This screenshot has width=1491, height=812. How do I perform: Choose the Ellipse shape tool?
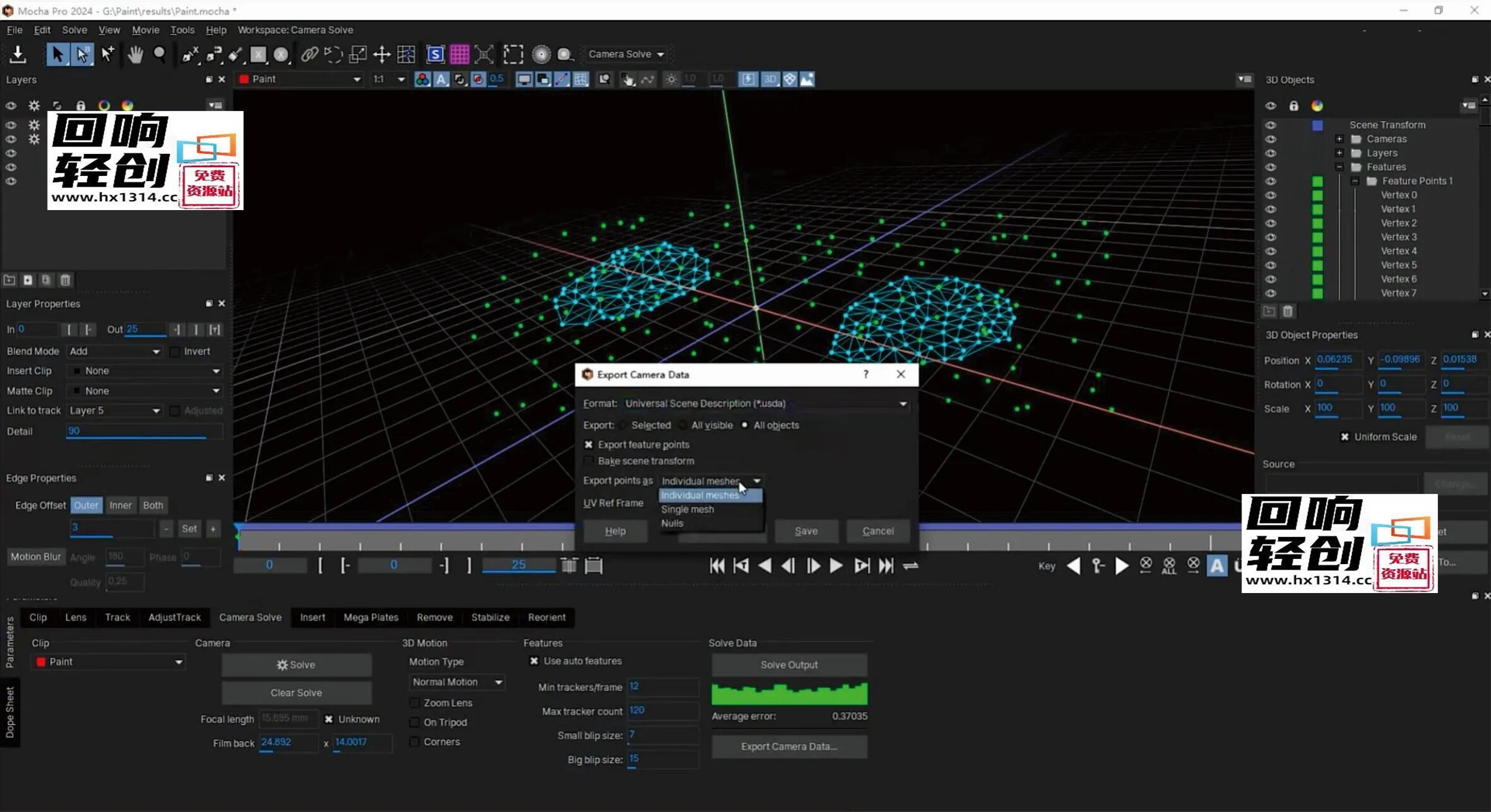coord(282,54)
